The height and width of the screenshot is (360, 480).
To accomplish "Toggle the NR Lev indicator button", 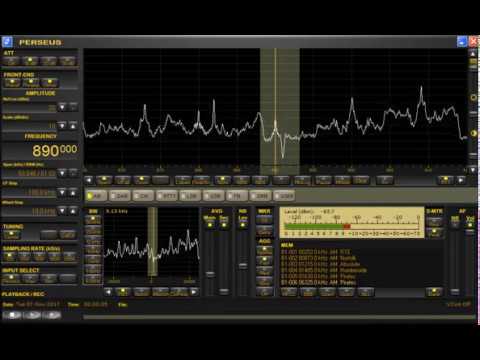I will pos(243,225).
